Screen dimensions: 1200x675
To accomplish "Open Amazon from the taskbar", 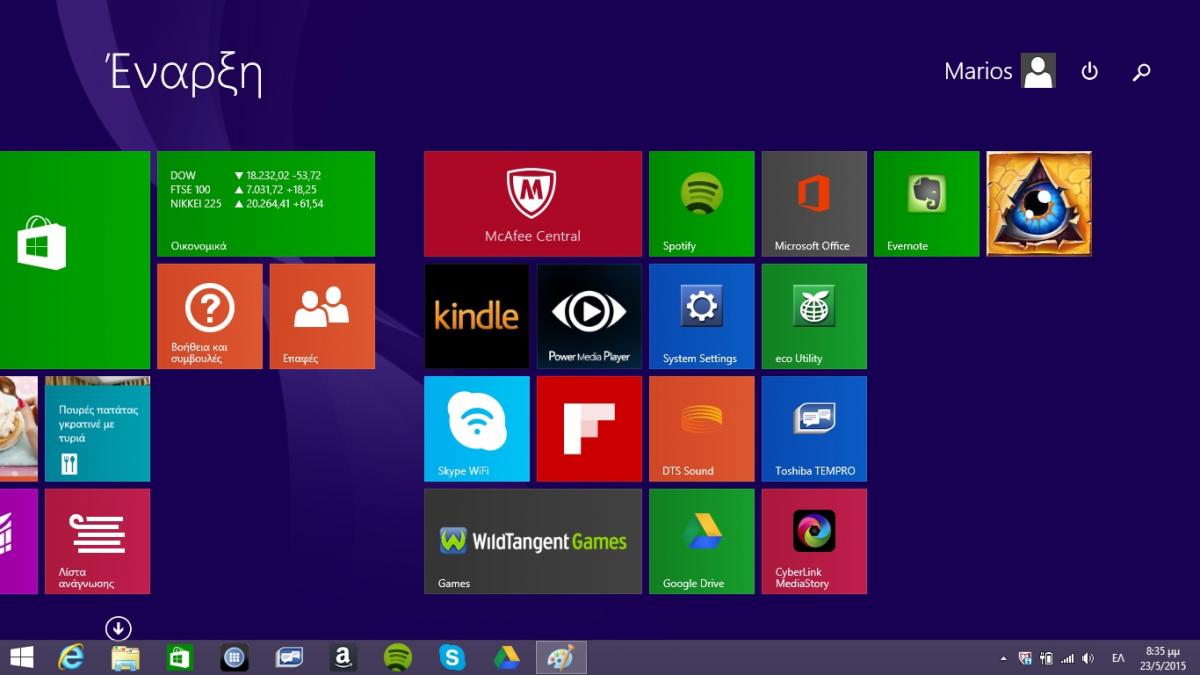I will pos(343,657).
